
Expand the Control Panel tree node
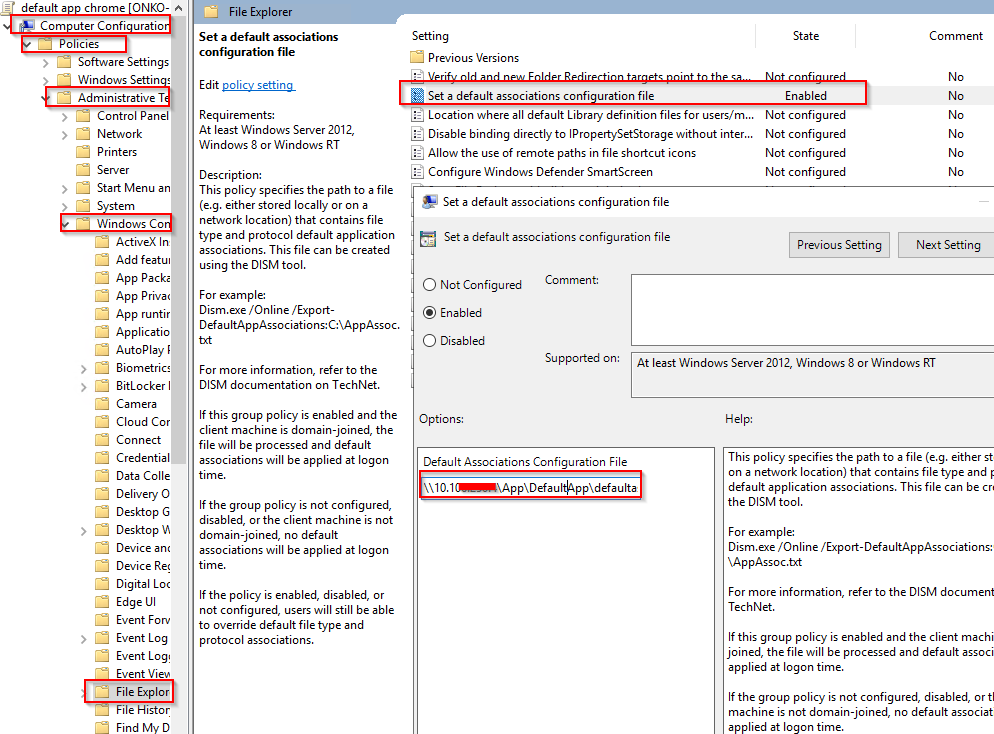(65, 117)
